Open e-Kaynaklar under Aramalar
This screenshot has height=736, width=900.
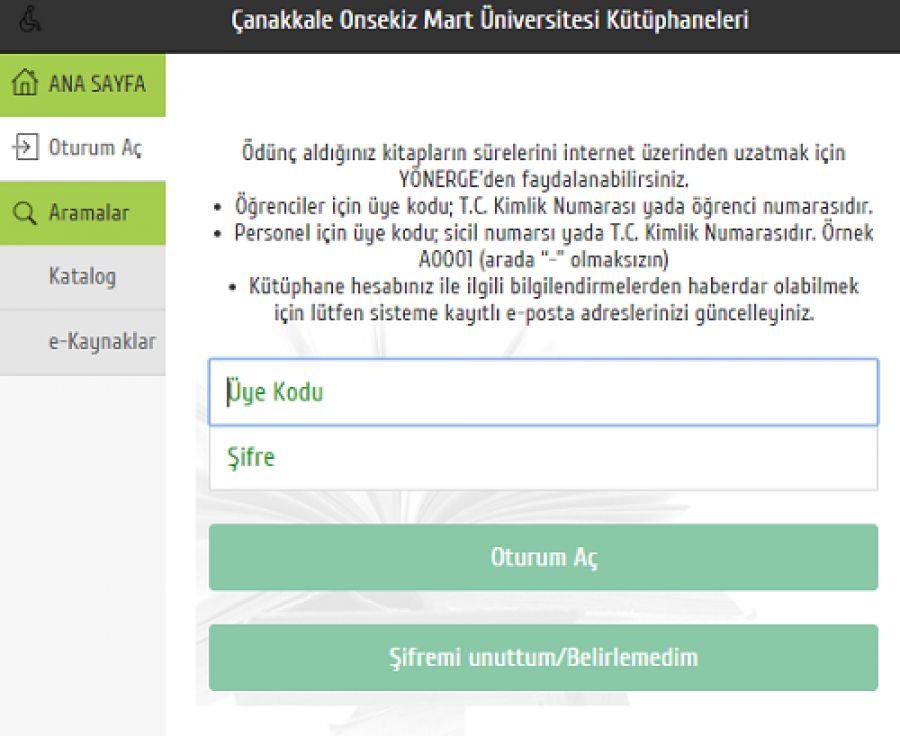(83, 342)
